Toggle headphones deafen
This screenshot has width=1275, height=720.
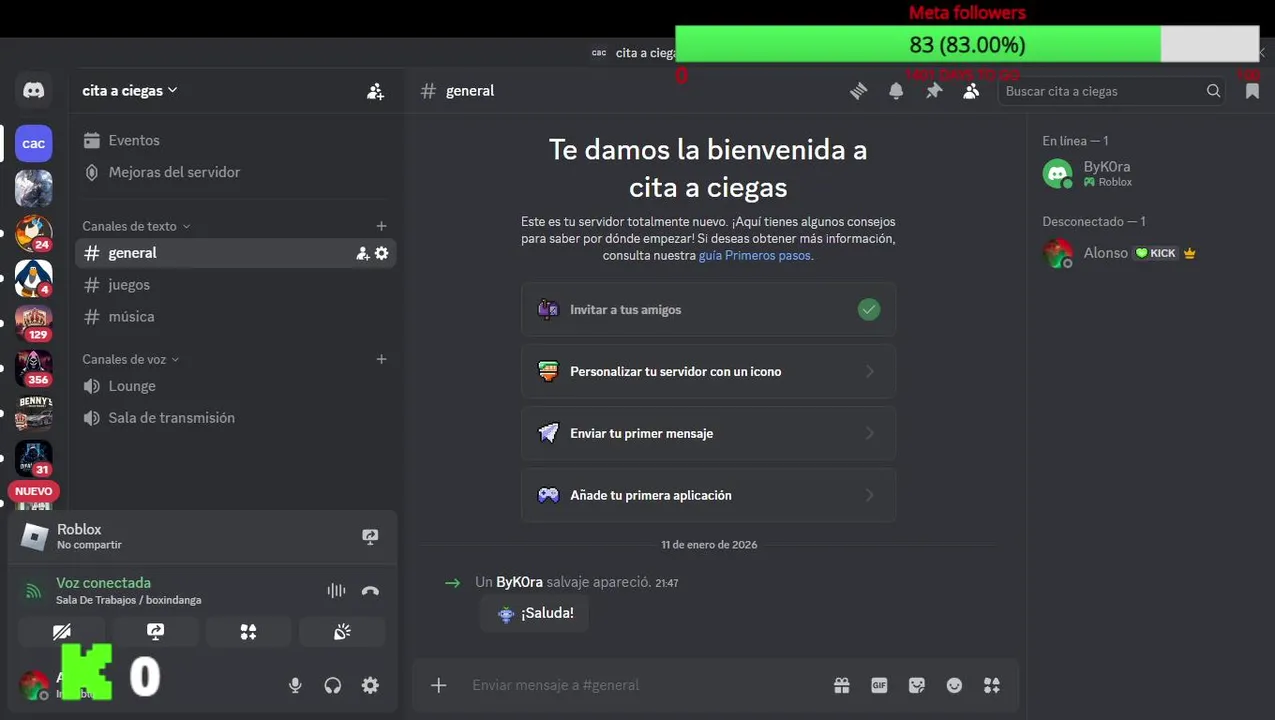(x=333, y=685)
